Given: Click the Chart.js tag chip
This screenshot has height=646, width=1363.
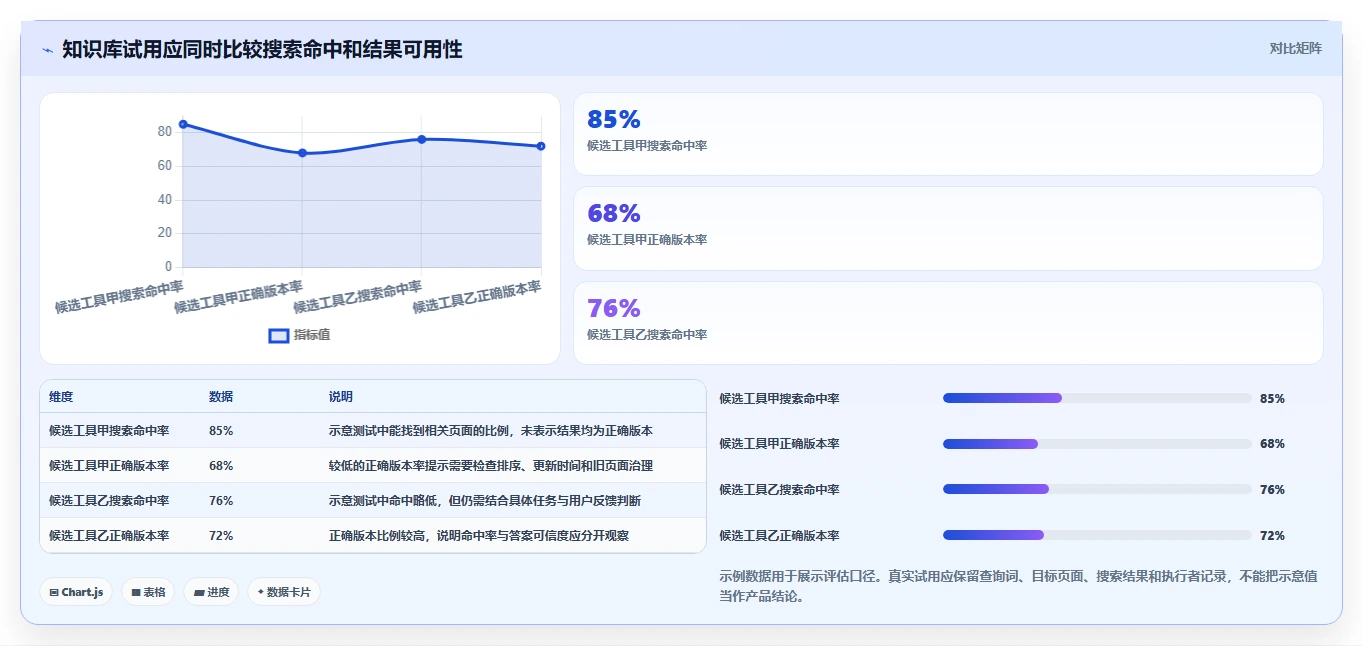Looking at the screenshot, I should click(76, 592).
